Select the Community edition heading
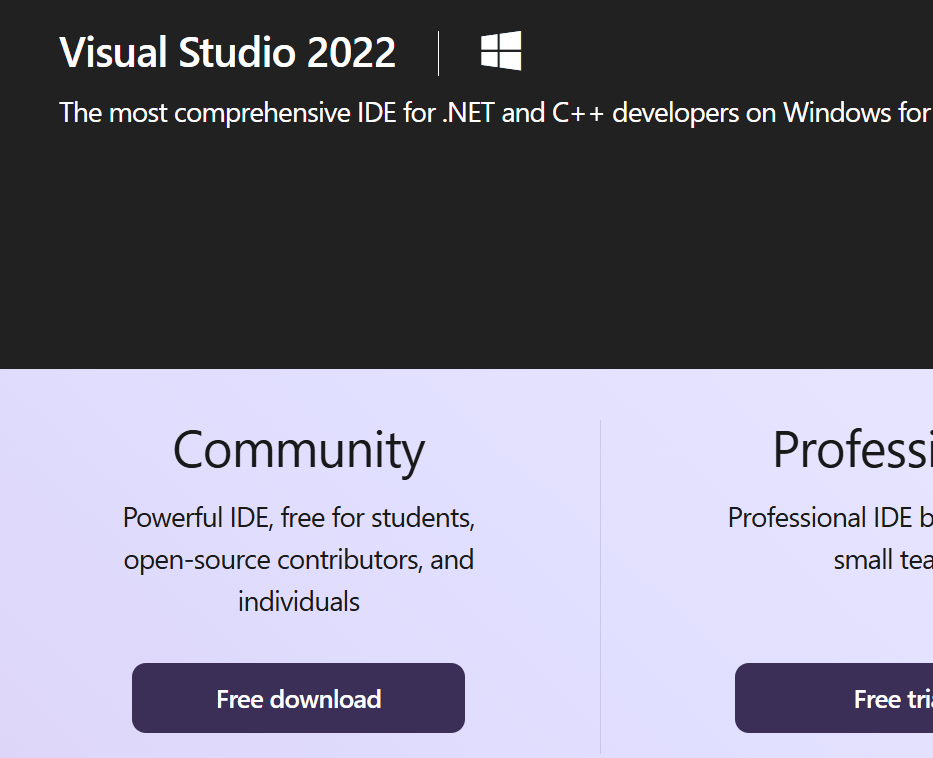The width and height of the screenshot is (933, 758). (x=298, y=450)
